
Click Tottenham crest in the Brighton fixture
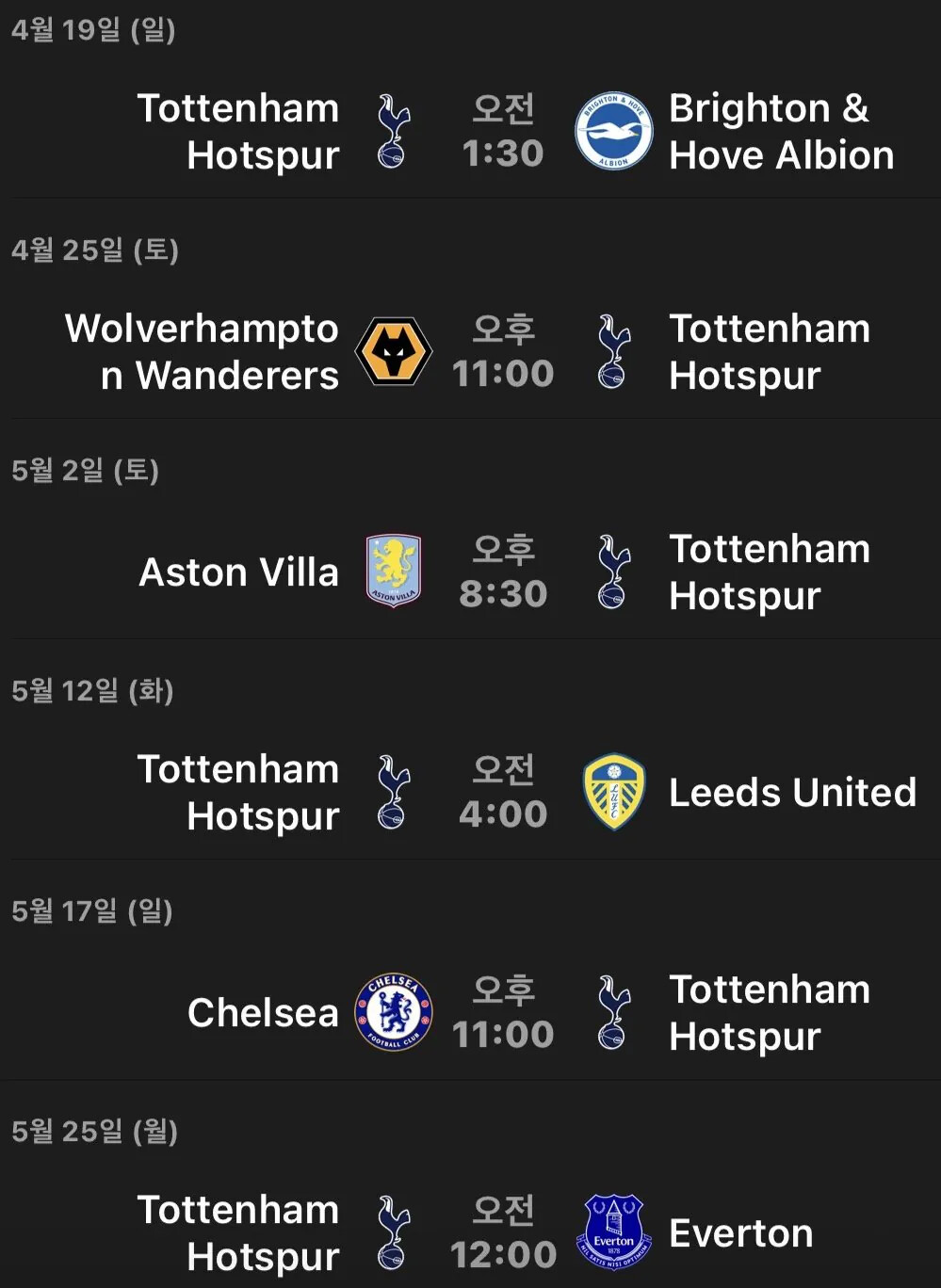click(394, 131)
